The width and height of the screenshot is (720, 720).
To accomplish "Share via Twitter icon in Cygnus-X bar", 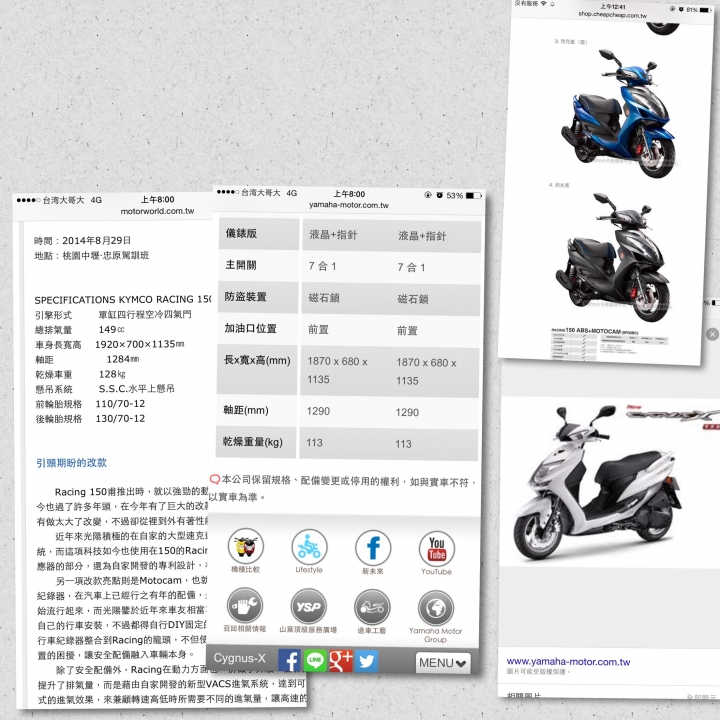I will coord(366,661).
